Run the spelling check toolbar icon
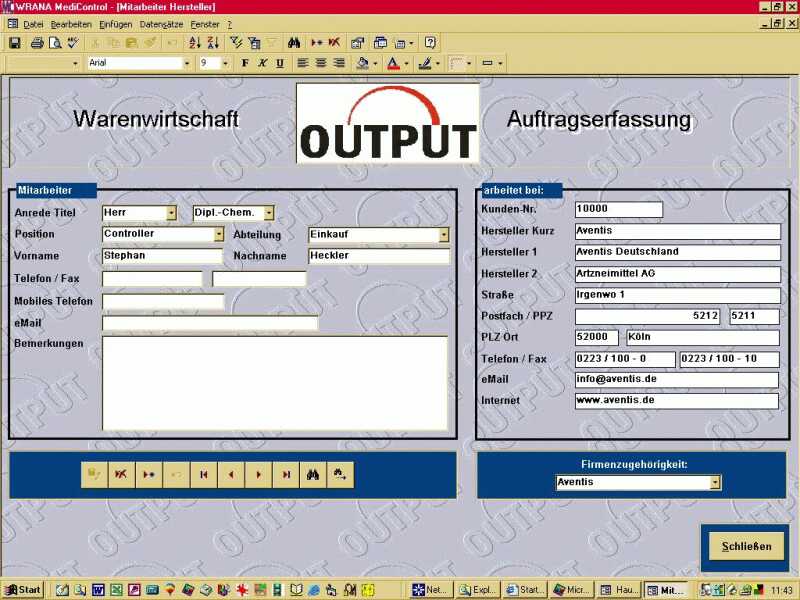This screenshot has height=600, width=800. (73, 43)
